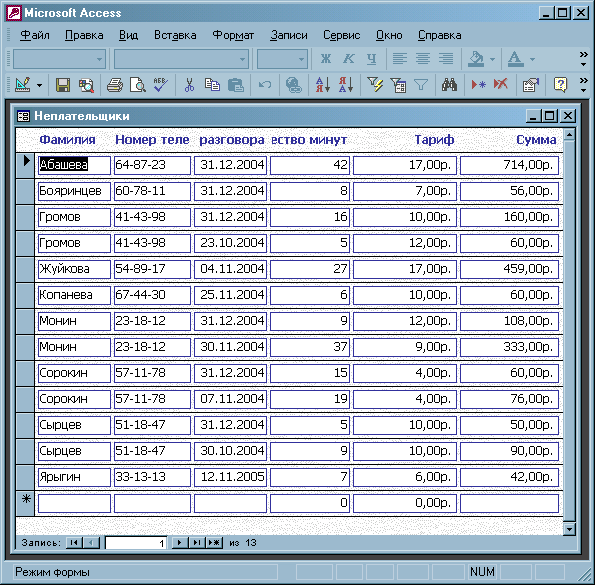Click phone number 67-44-30

tap(152, 295)
